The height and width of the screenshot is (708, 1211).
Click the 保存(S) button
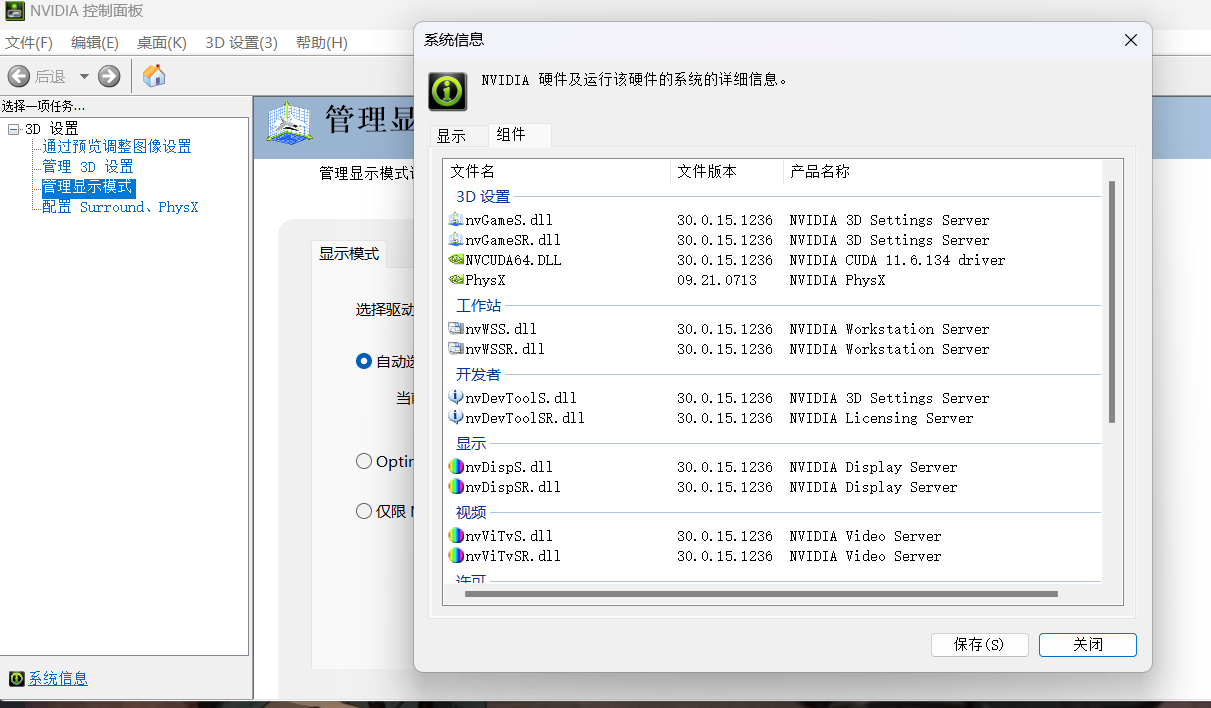(979, 645)
